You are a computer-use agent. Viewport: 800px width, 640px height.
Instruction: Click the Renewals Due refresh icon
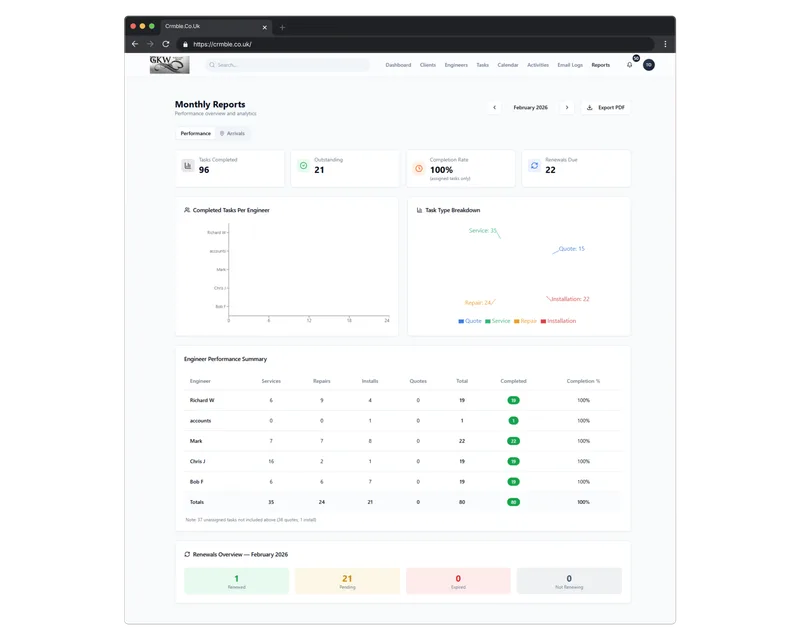click(x=534, y=166)
